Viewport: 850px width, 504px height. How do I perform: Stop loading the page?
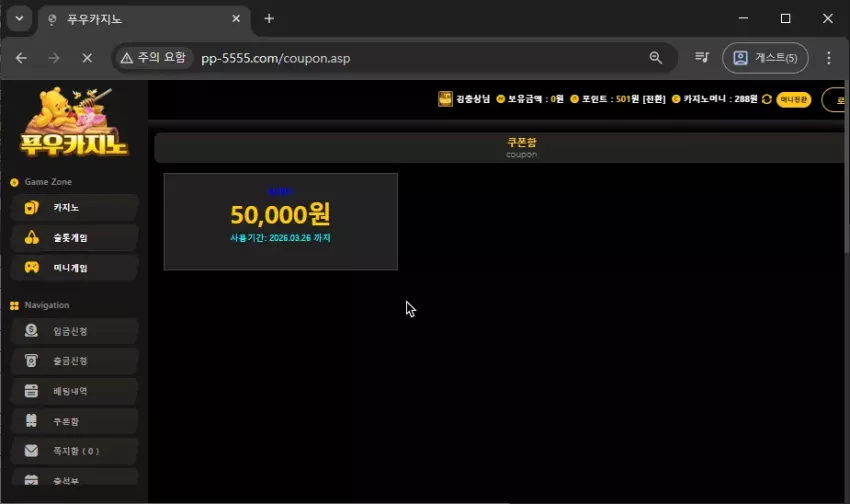pos(87,58)
